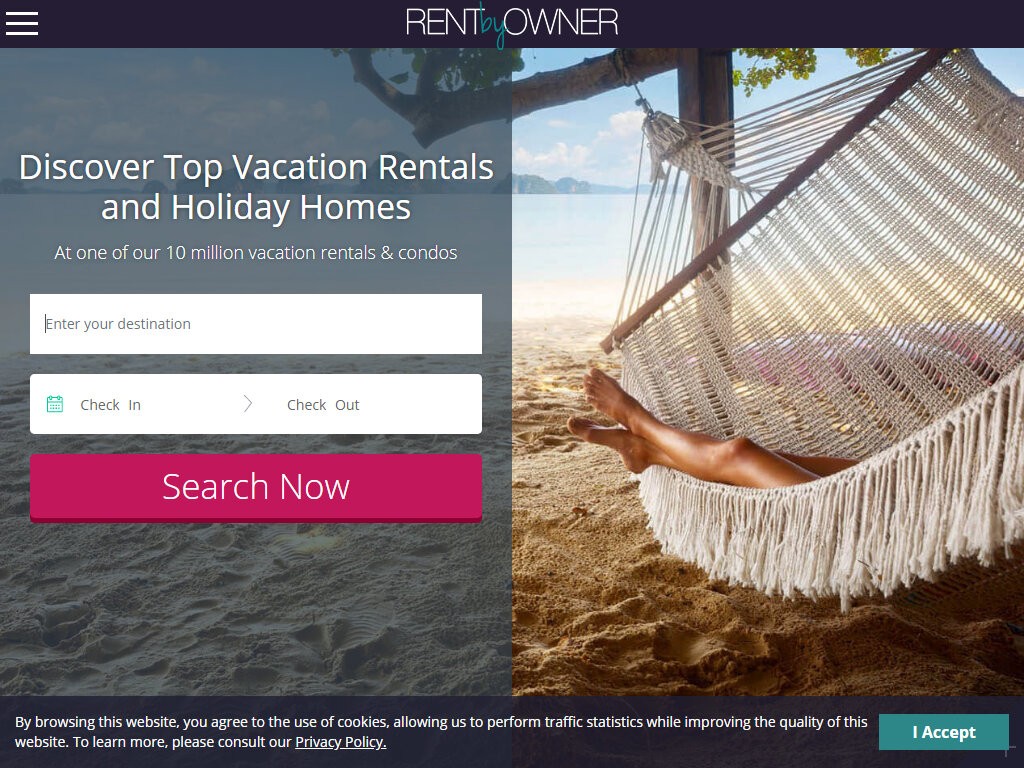Viewport: 1024px width, 768px height.
Task: Open the Privacy Policy link
Action: [340, 742]
